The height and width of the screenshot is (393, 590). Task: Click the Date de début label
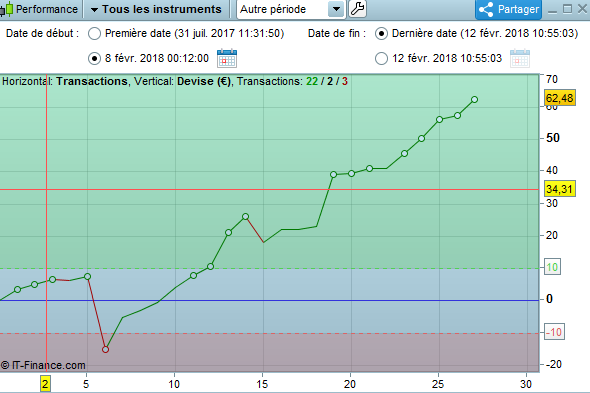tap(42, 34)
